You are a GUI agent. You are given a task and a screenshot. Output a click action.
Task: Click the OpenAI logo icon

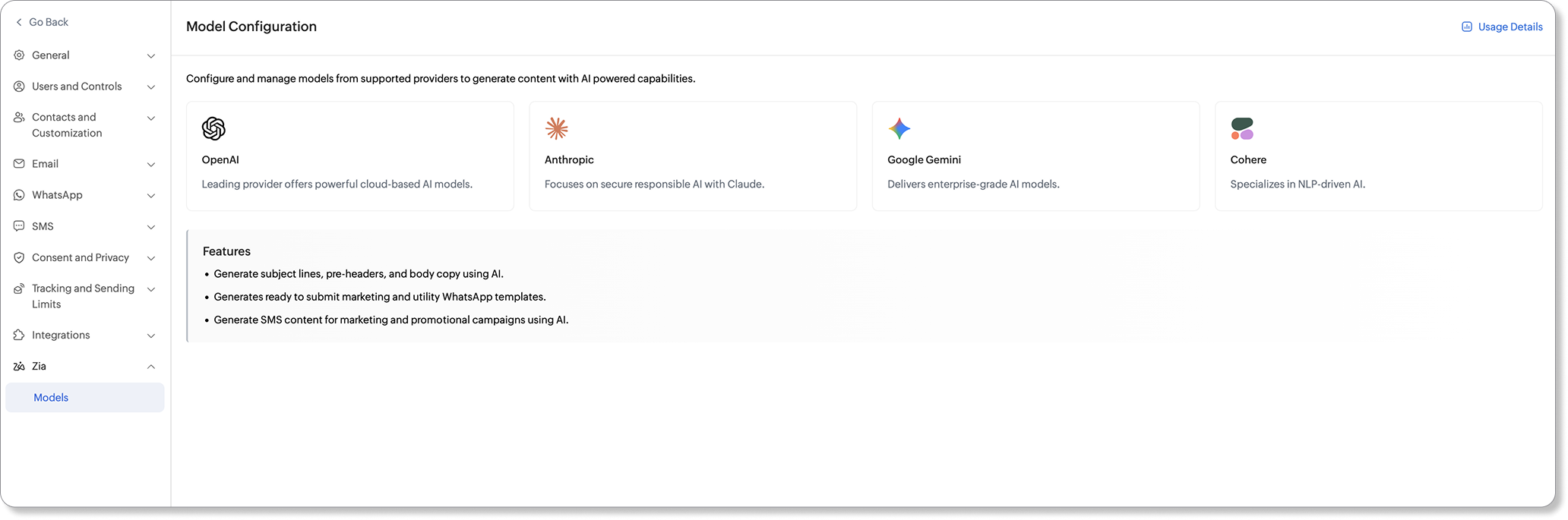(213, 128)
